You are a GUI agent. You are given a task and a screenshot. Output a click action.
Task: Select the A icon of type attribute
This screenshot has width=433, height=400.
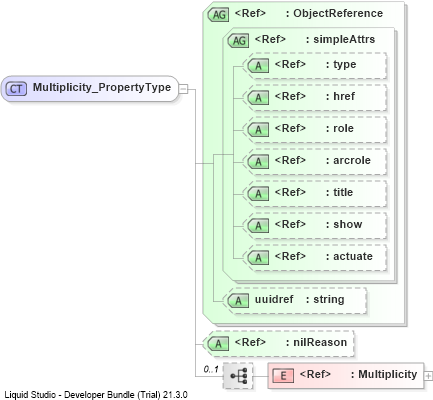click(x=258, y=66)
